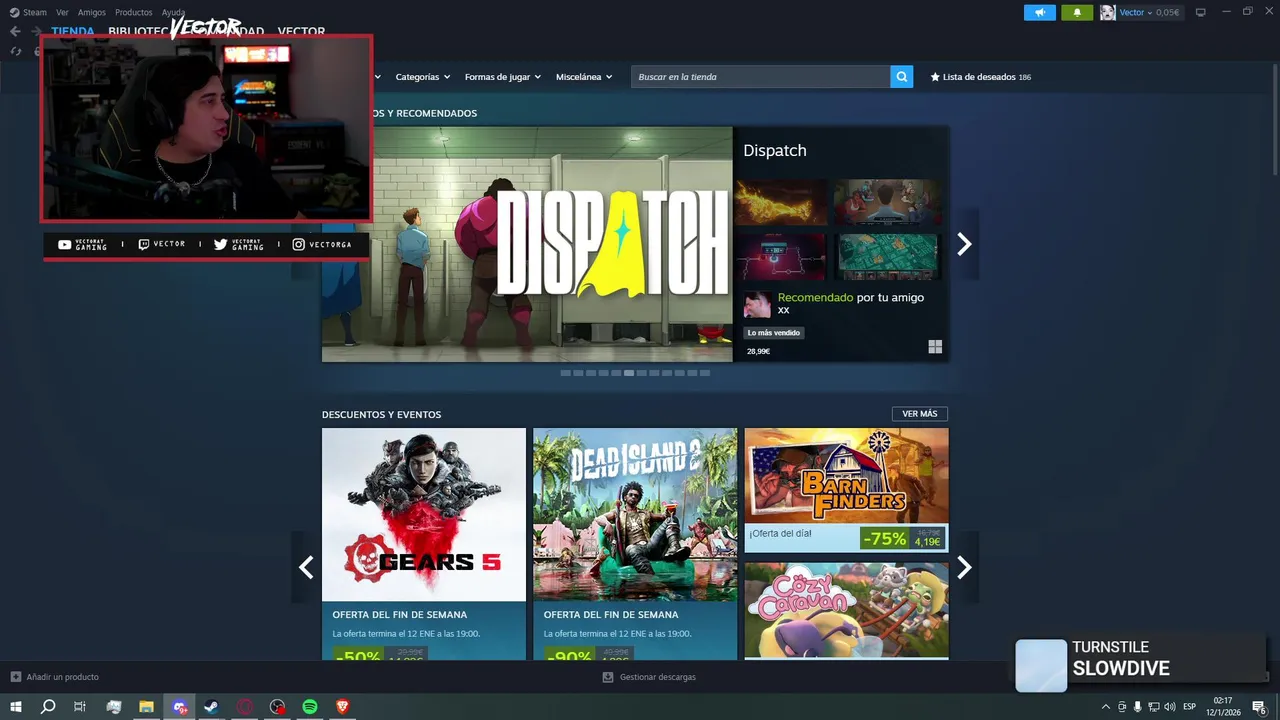Click the ESP language indicator
The width and height of the screenshot is (1280, 720).
(x=1190, y=707)
